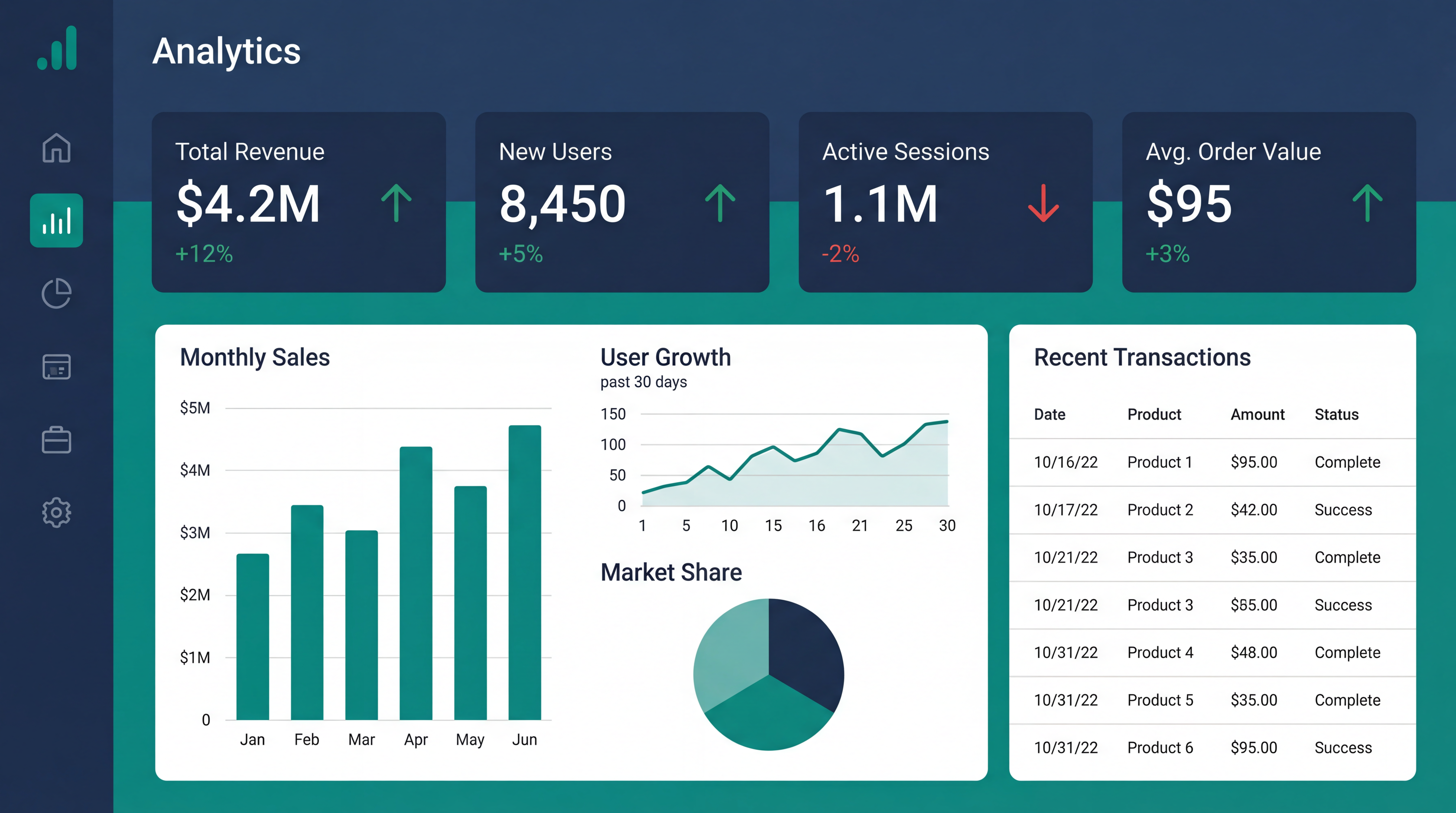Click the green up arrow on Avg. Order Value
The image size is (1456, 813).
click(1367, 203)
